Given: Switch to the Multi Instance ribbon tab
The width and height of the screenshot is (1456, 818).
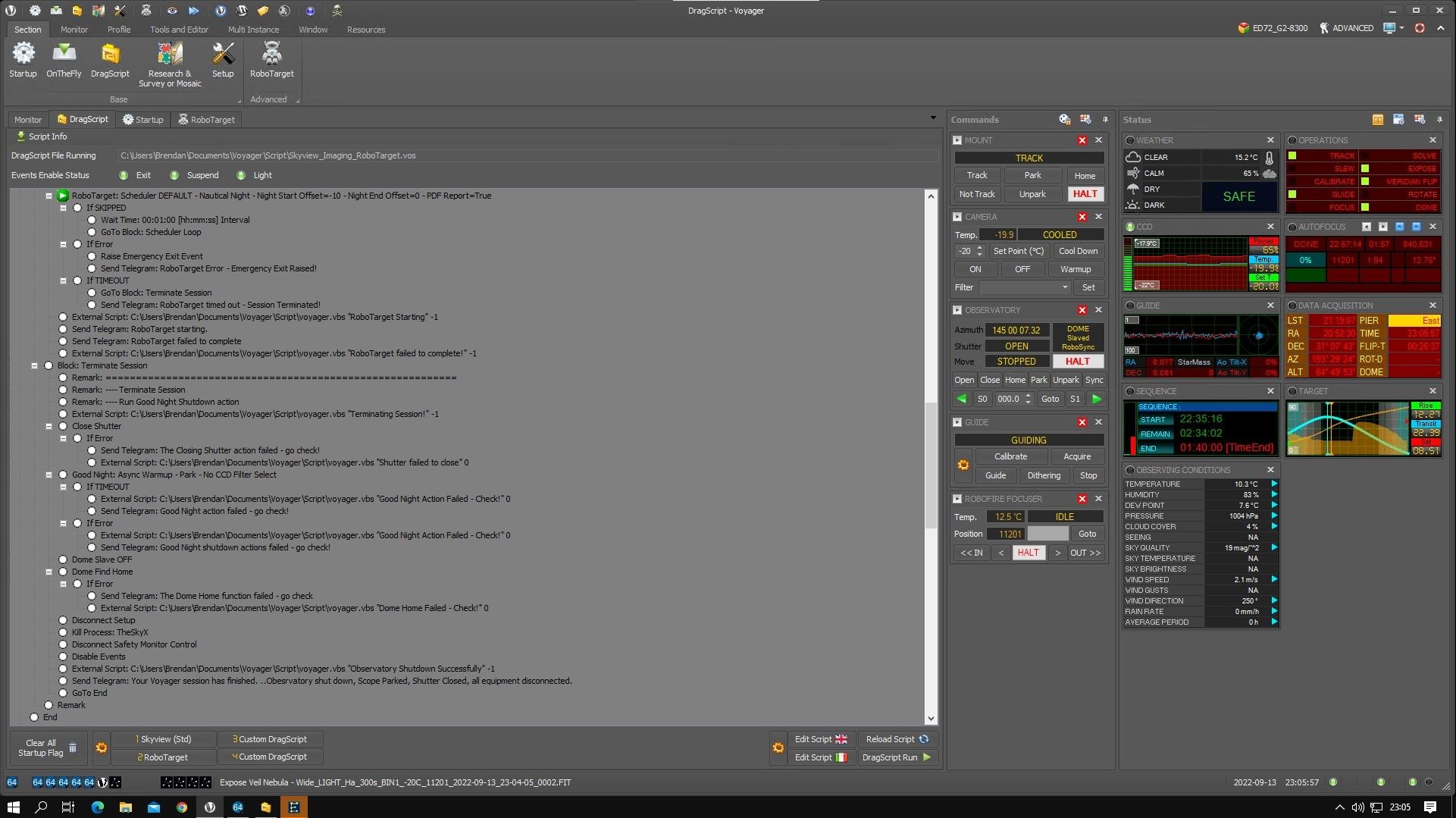Looking at the screenshot, I should 253,30.
